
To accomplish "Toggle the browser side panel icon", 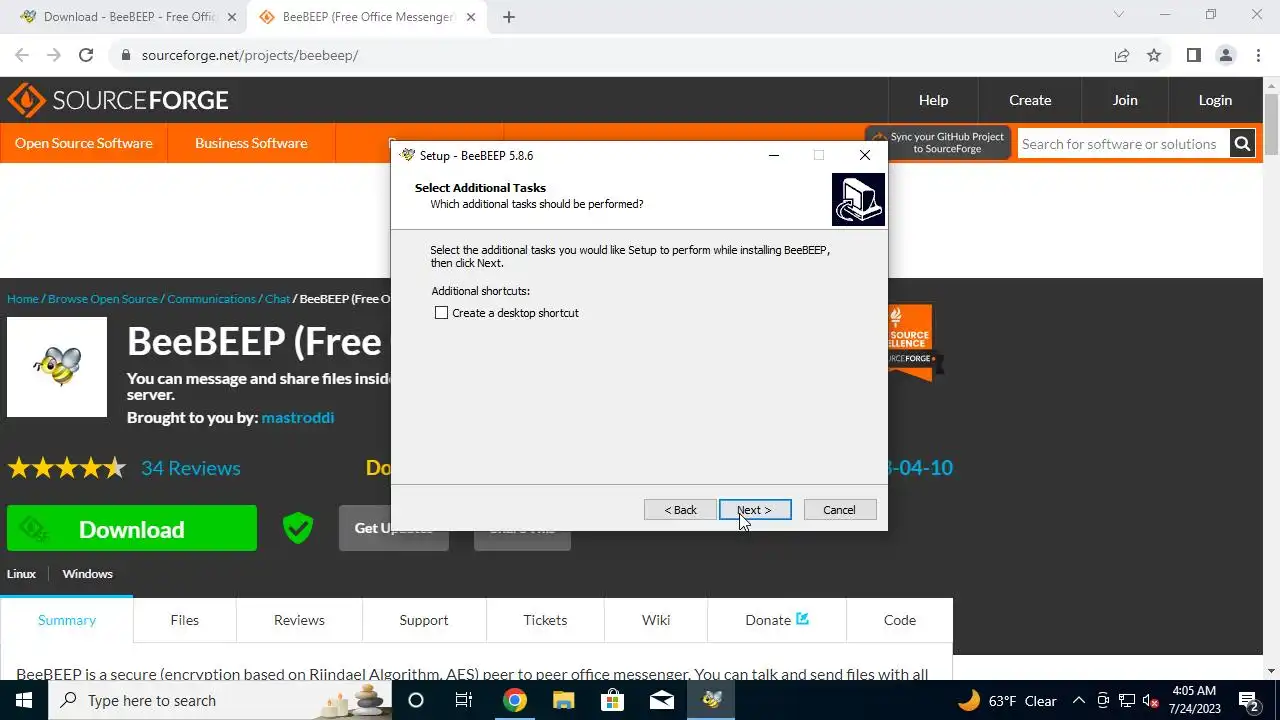I will 1194,55.
